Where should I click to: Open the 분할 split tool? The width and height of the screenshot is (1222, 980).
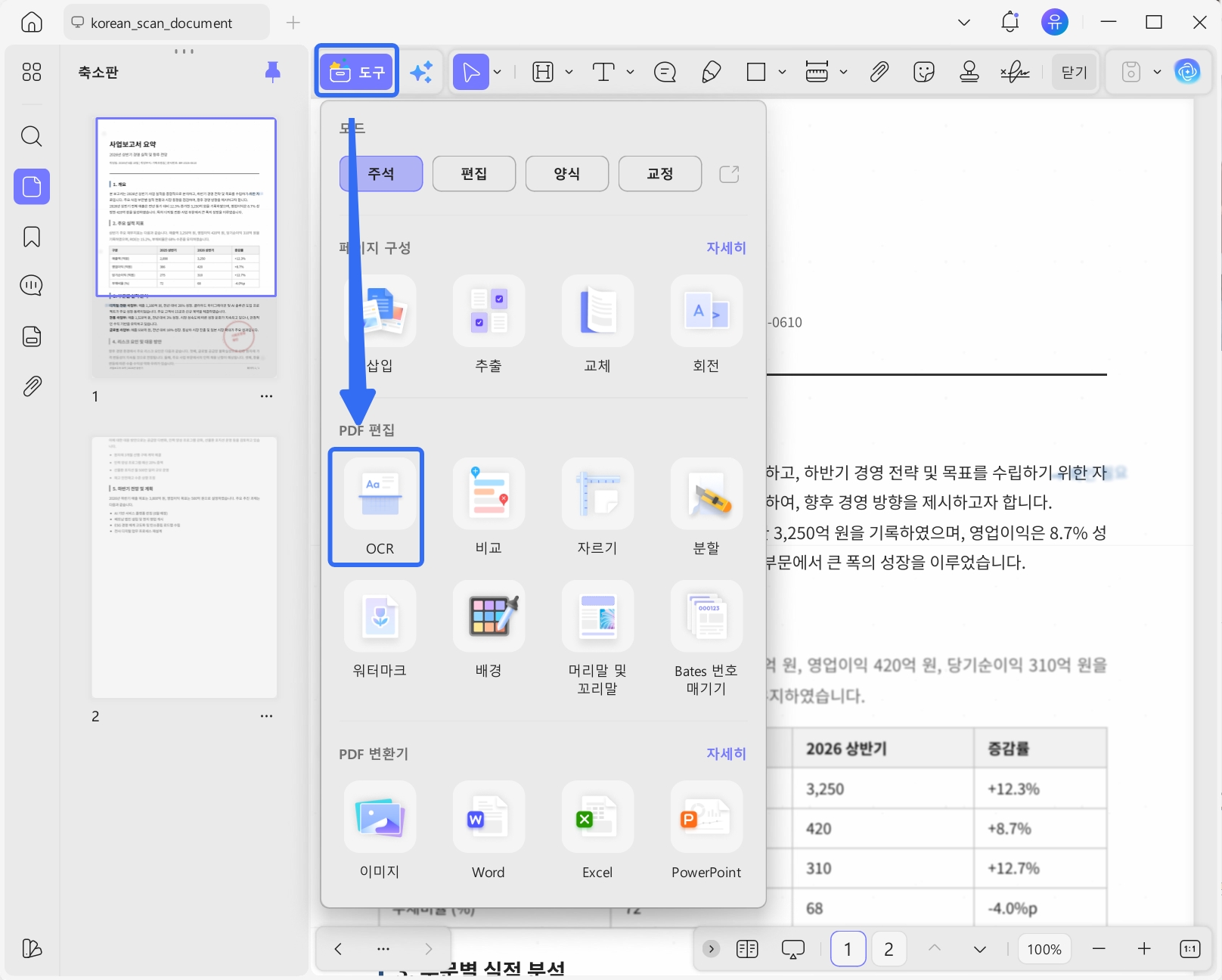tap(706, 507)
